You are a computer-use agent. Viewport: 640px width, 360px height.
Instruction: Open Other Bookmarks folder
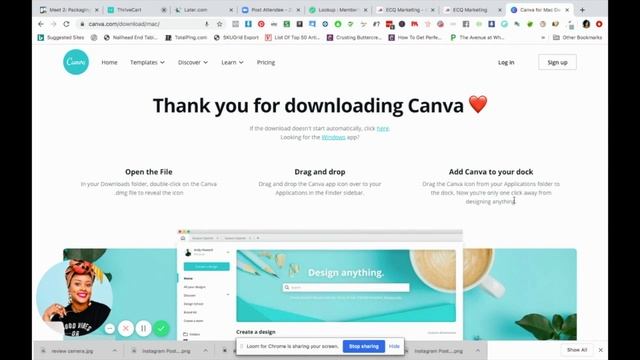[577, 38]
